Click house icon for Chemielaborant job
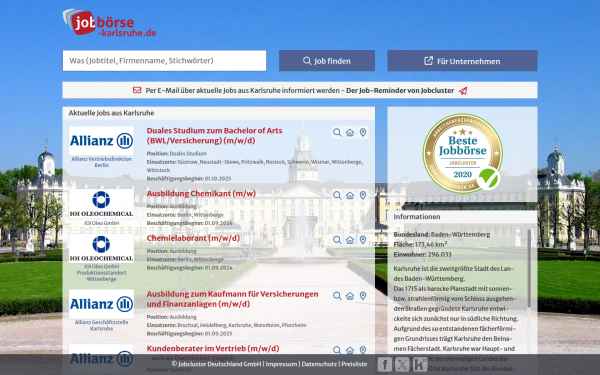This screenshot has height=375, width=600. 350,240
